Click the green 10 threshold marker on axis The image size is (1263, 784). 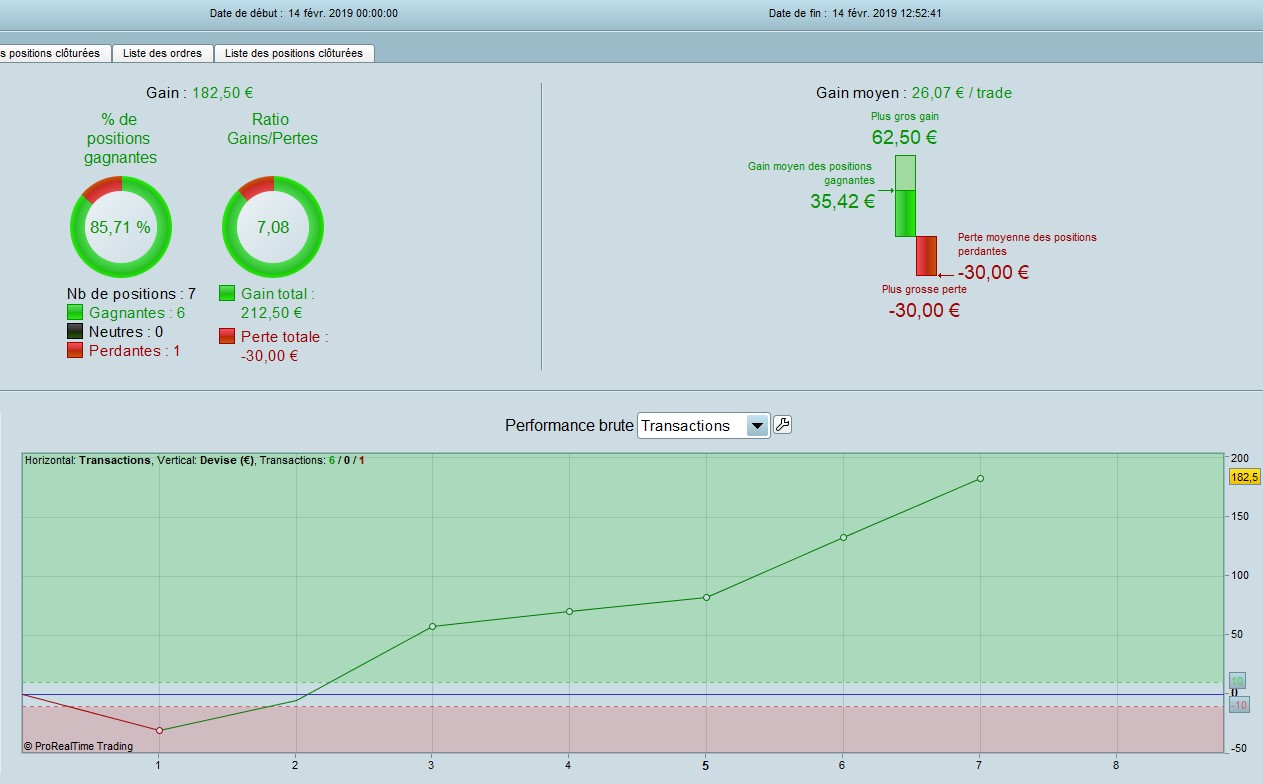tap(1238, 681)
